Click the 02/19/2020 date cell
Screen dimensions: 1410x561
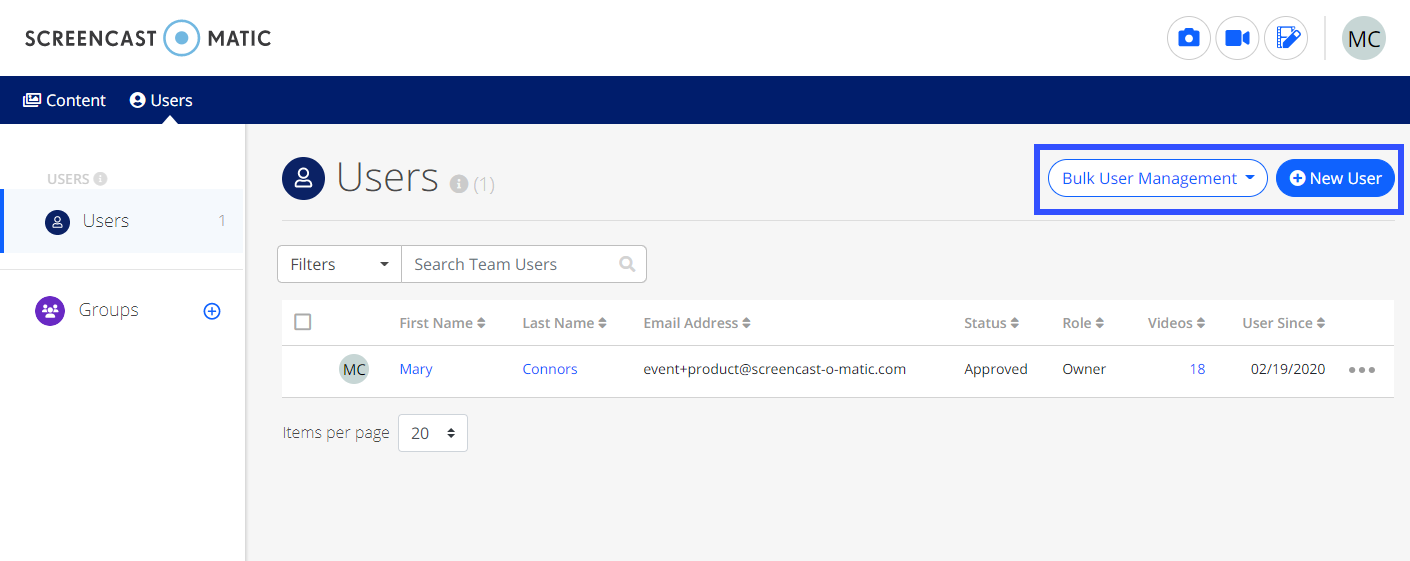coord(1288,369)
